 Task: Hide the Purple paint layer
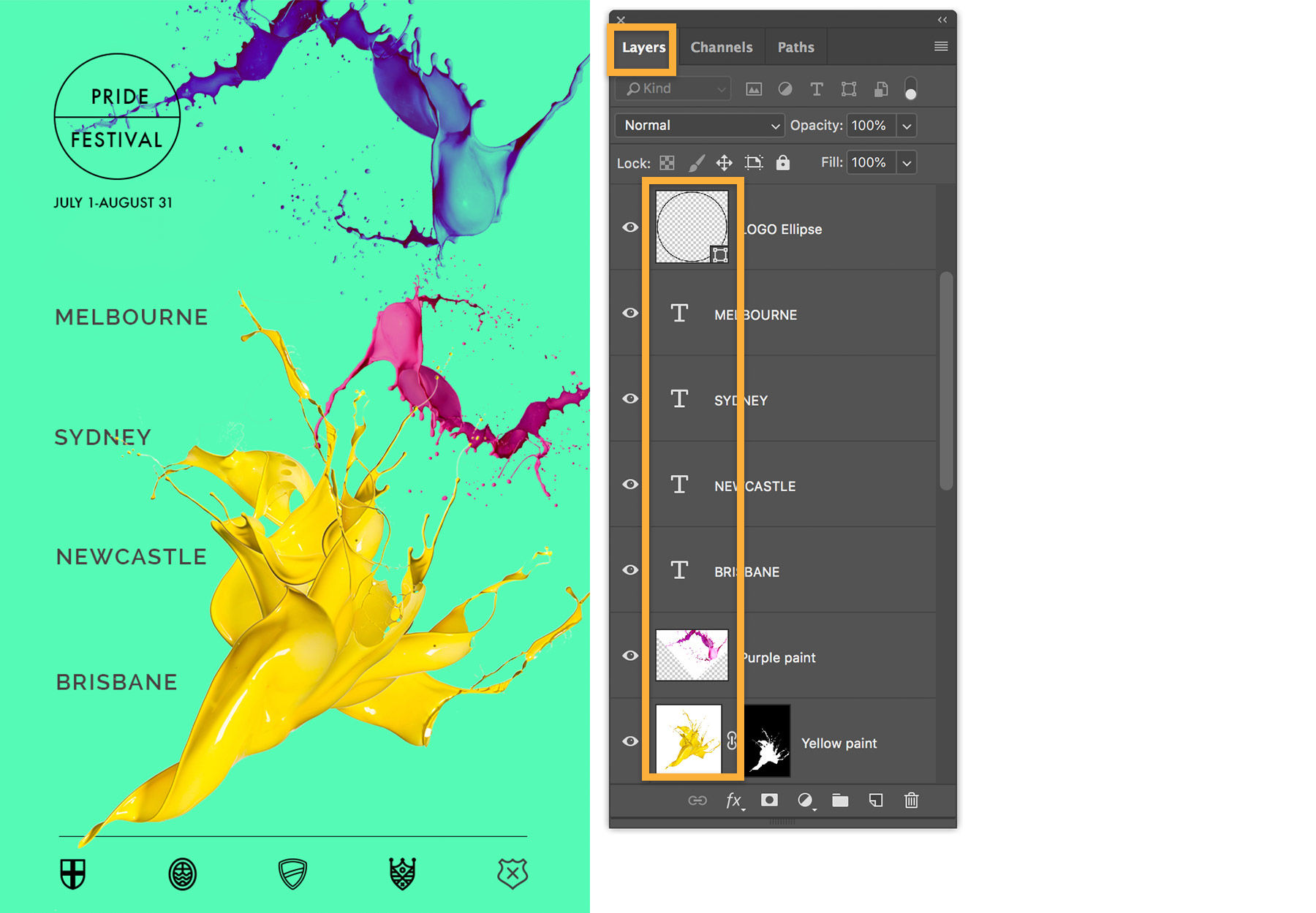[629, 655]
